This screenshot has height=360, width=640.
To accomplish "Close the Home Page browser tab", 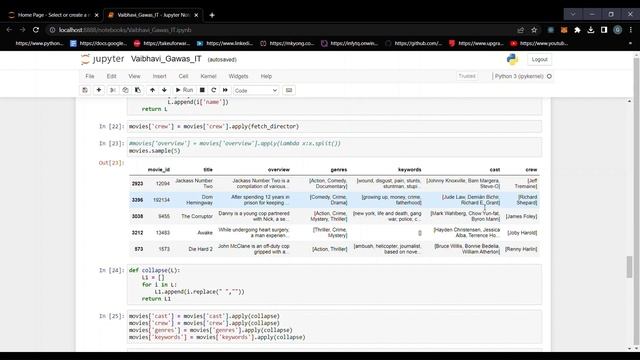I will [x=97, y=15].
